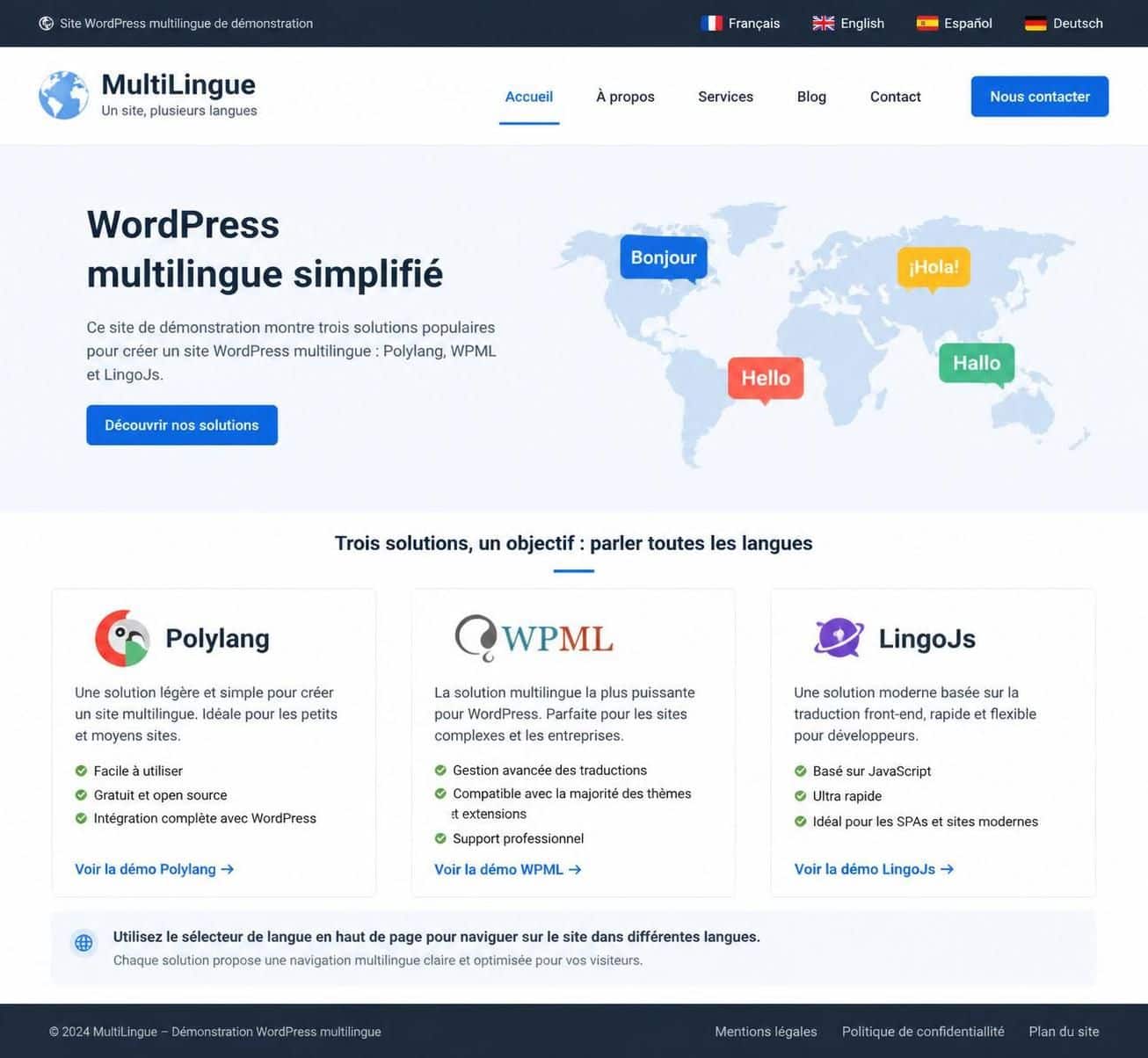1148x1058 pixels.
Task: Click the MultiLingue globe logo
Action: (63, 95)
